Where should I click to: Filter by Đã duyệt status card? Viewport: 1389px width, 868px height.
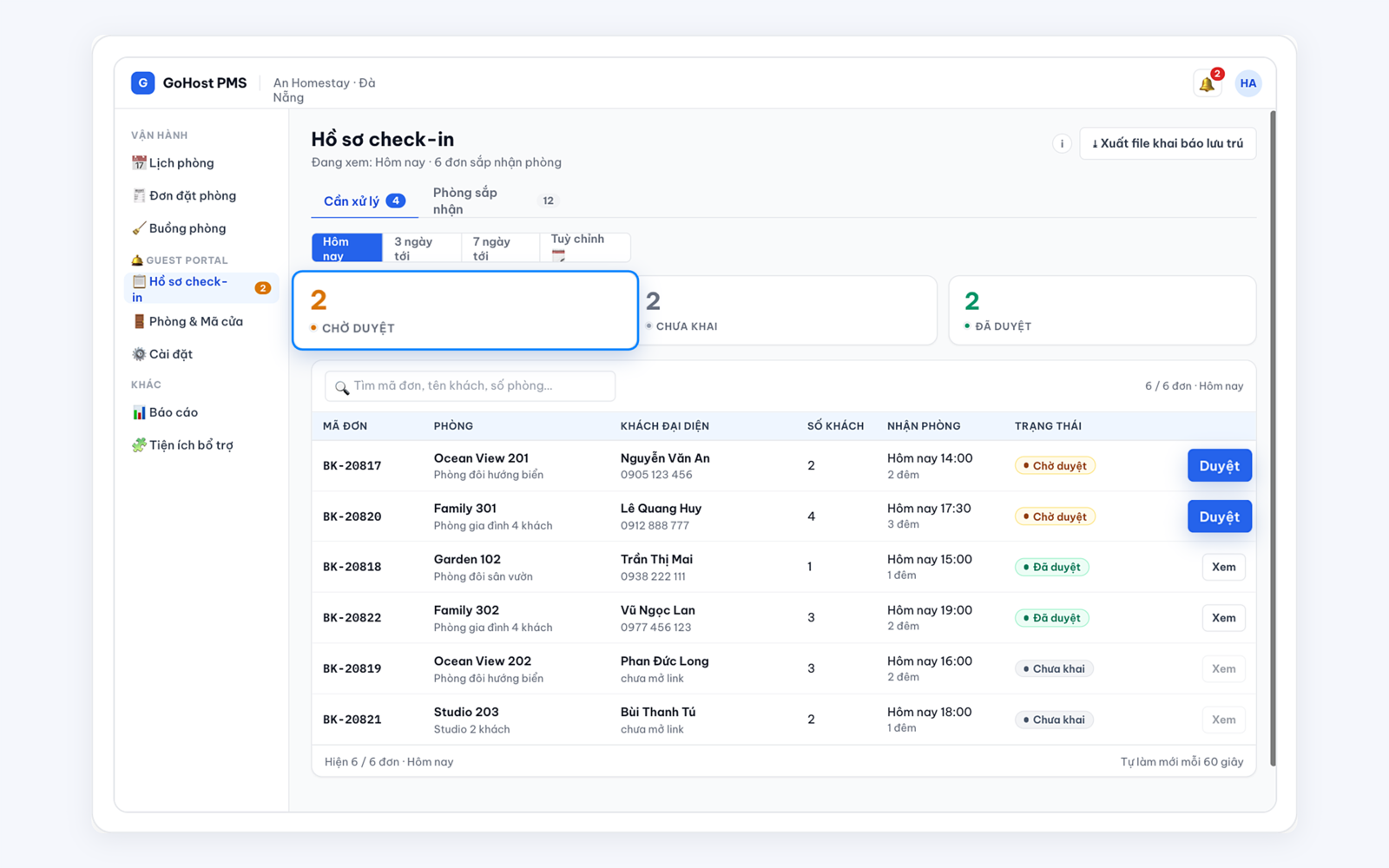point(1103,311)
